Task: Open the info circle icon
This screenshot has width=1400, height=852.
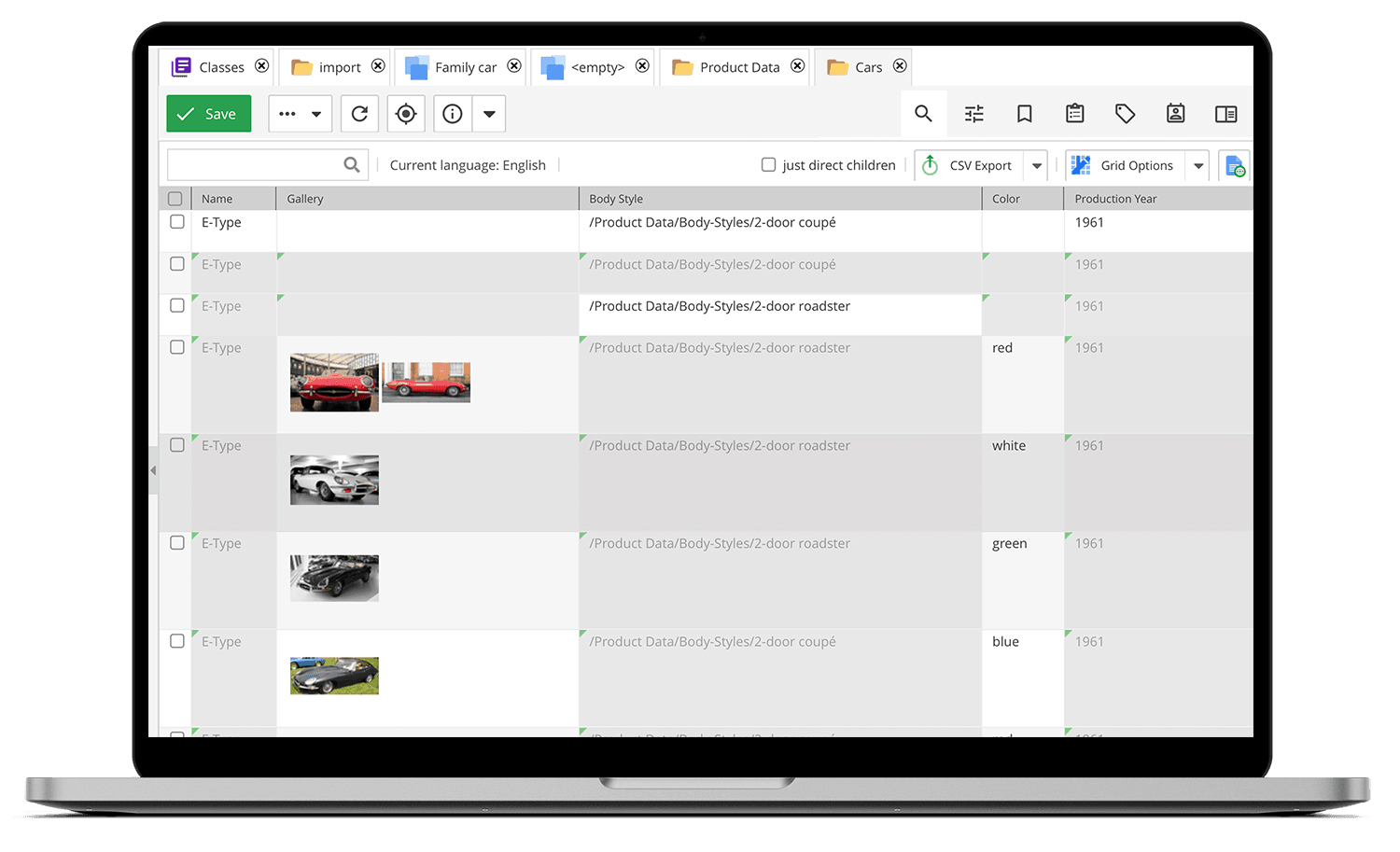Action: pos(453,114)
